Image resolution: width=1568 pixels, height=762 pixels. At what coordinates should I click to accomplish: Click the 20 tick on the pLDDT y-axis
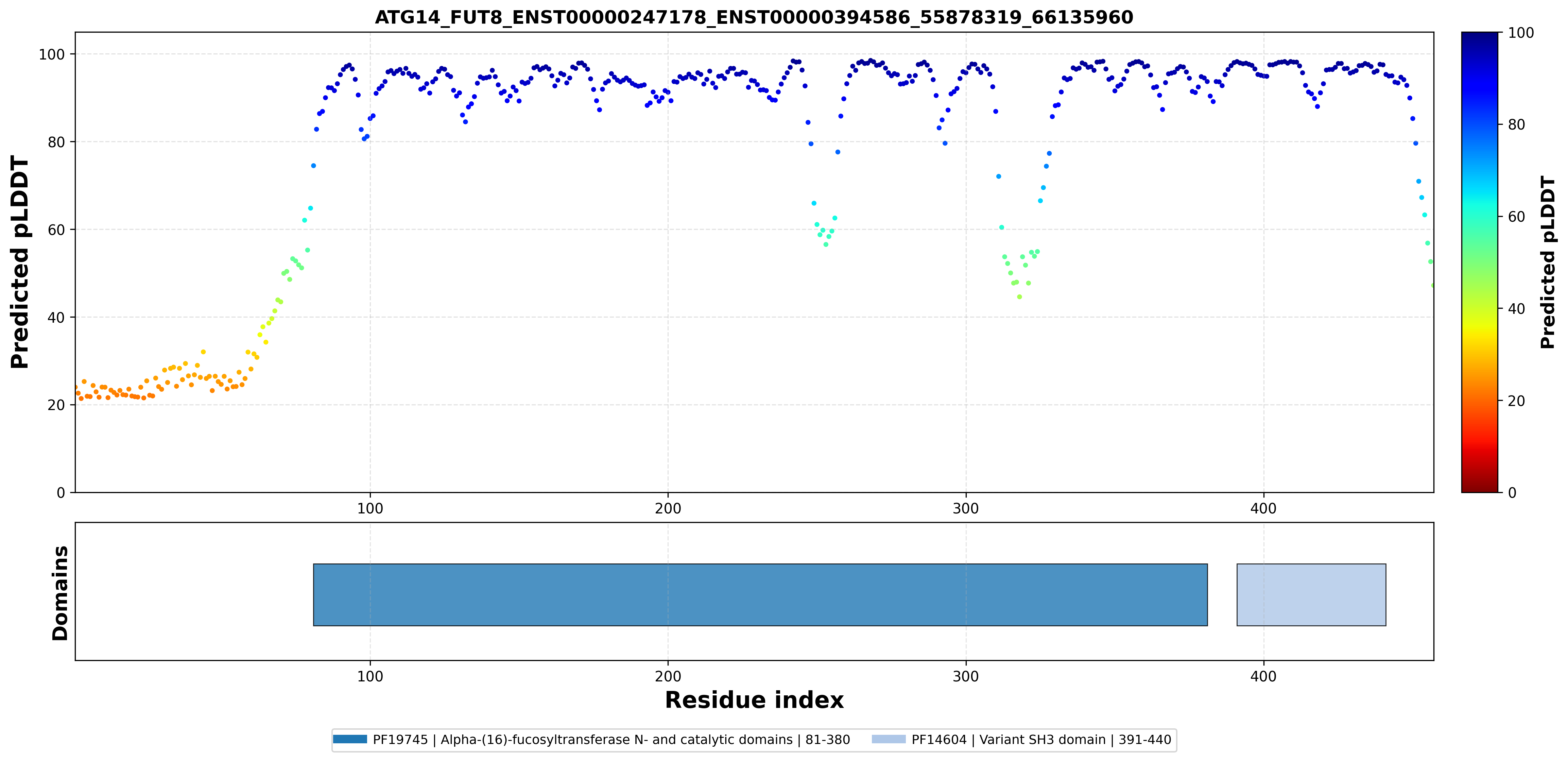[x=56, y=405]
